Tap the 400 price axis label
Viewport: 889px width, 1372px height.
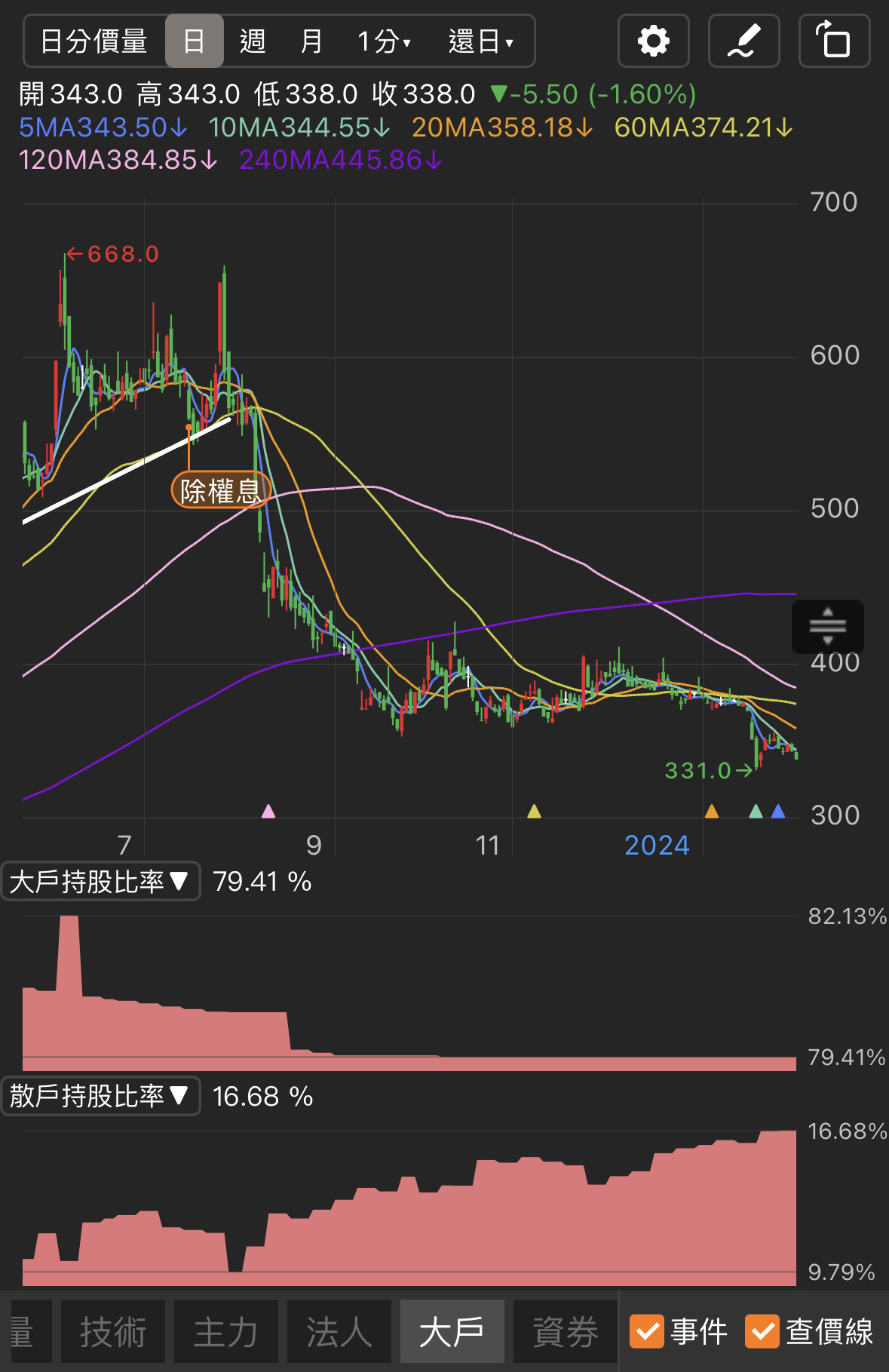[835, 662]
